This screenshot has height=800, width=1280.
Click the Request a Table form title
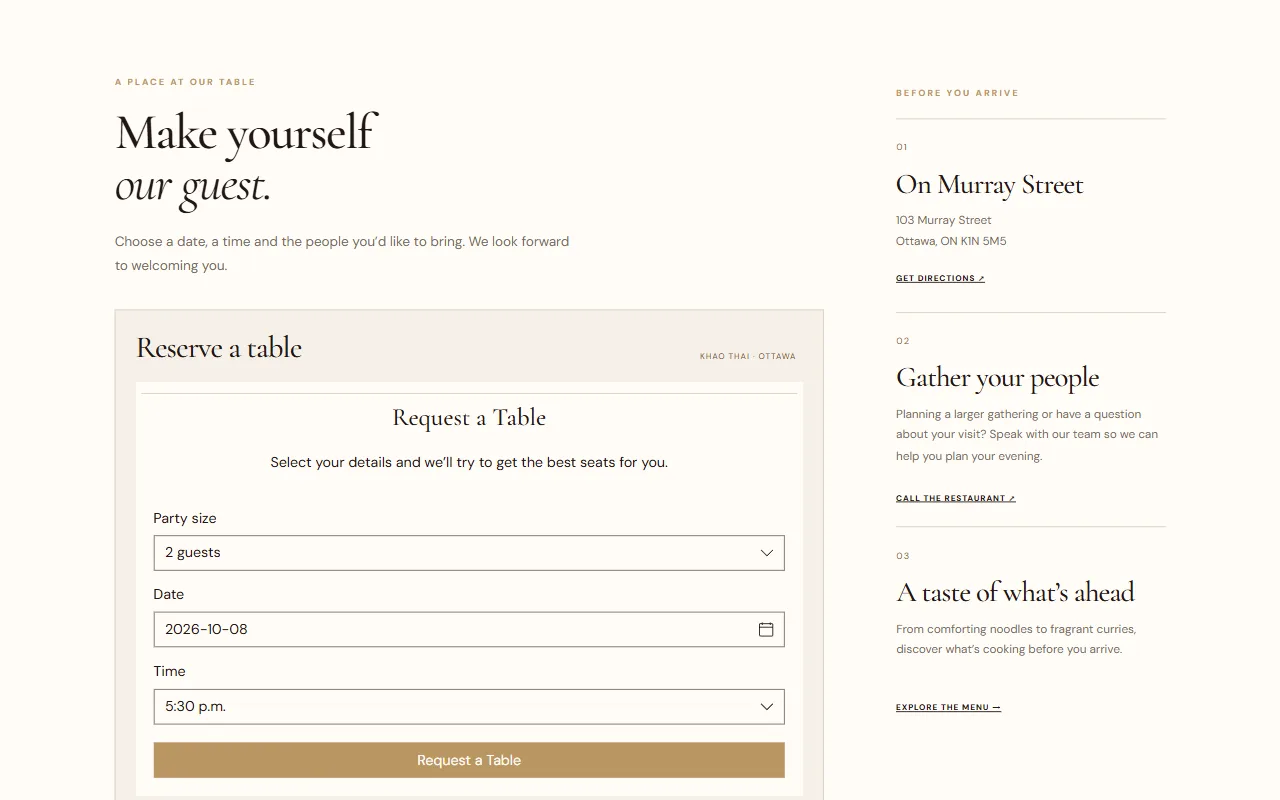469,418
